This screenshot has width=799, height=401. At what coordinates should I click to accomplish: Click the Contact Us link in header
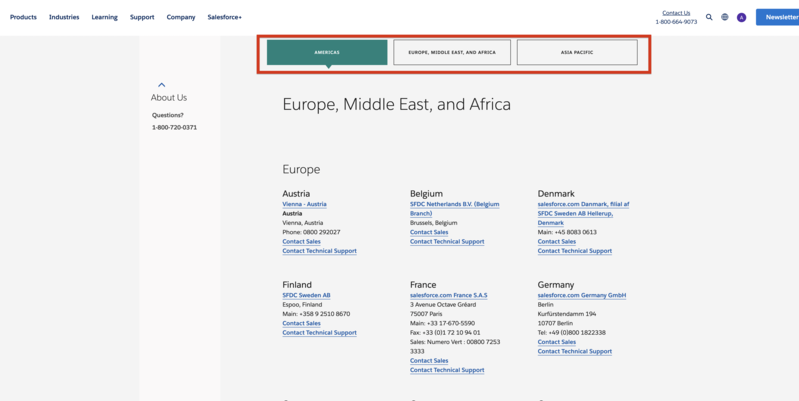(676, 13)
